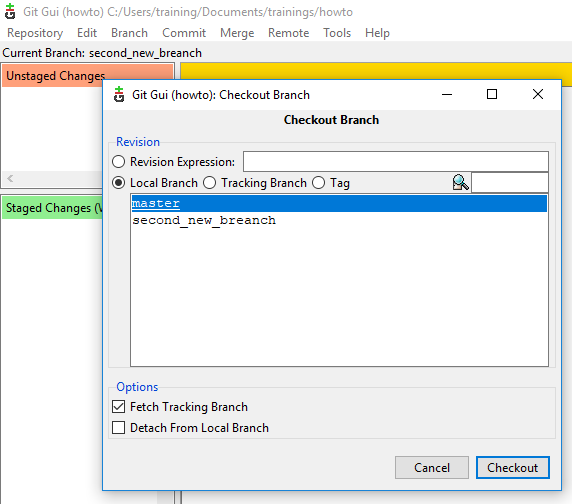Click the Cancel button
Viewport: 572px width, 504px height.
coord(432,468)
